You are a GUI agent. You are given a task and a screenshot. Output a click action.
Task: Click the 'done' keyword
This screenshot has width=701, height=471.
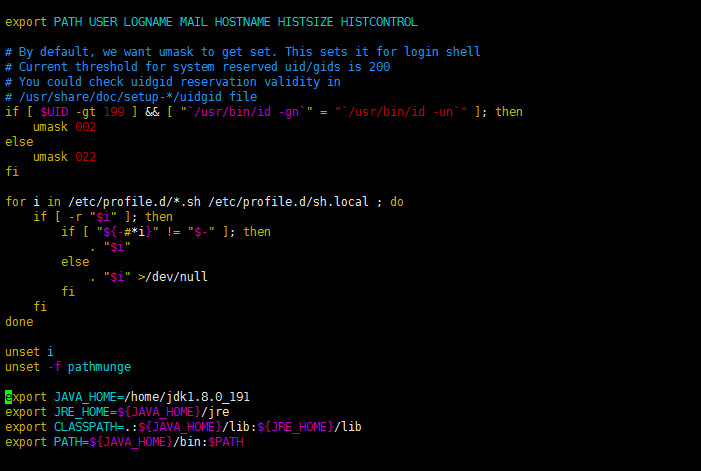pos(19,322)
